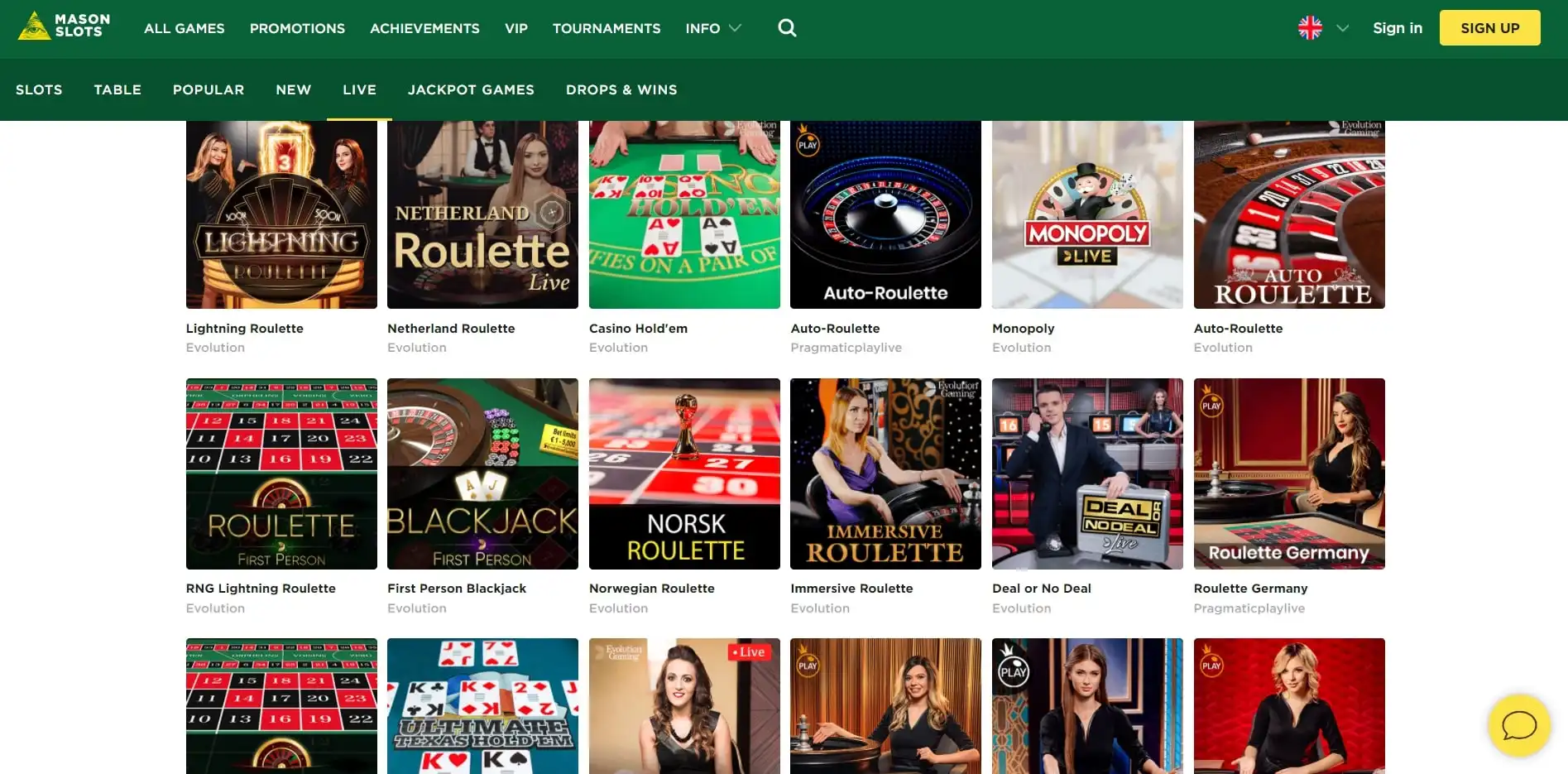The width and height of the screenshot is (1568, 774).
Task: Click the UK flag language icon
Action: (1310, 28)
